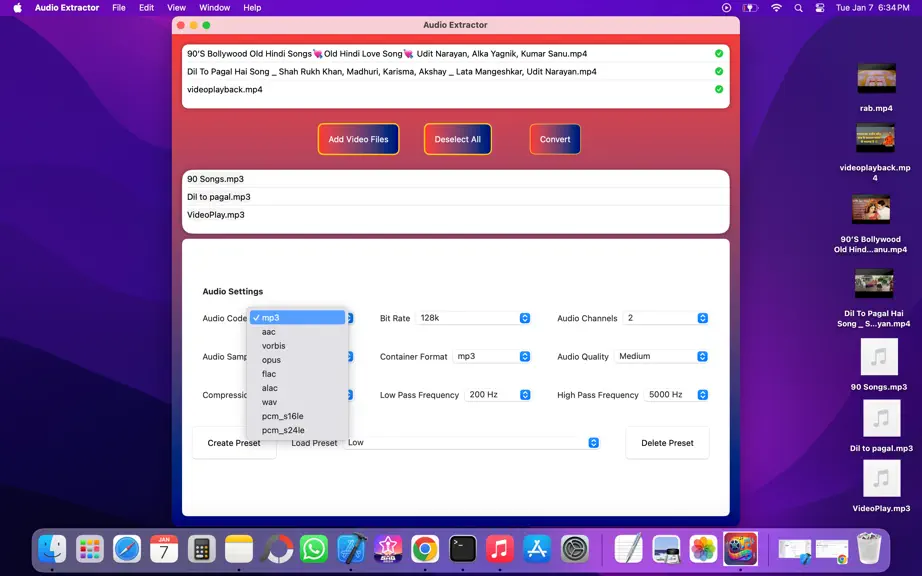This screenshot has width=922, height=576.
Task: Select mp3 in codec list
Action: tap(298, 317)
